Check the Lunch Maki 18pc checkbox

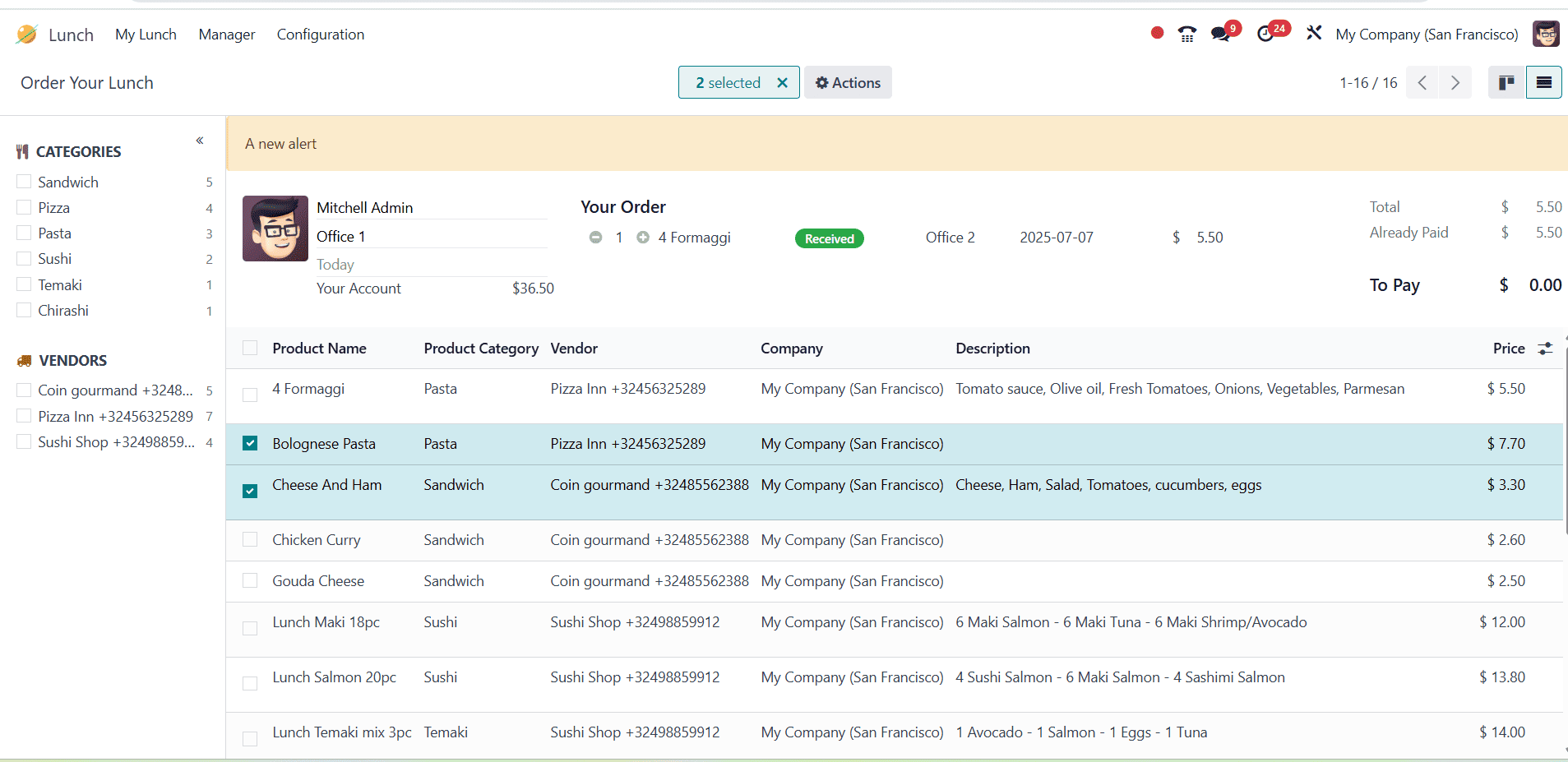pos(250,629)
